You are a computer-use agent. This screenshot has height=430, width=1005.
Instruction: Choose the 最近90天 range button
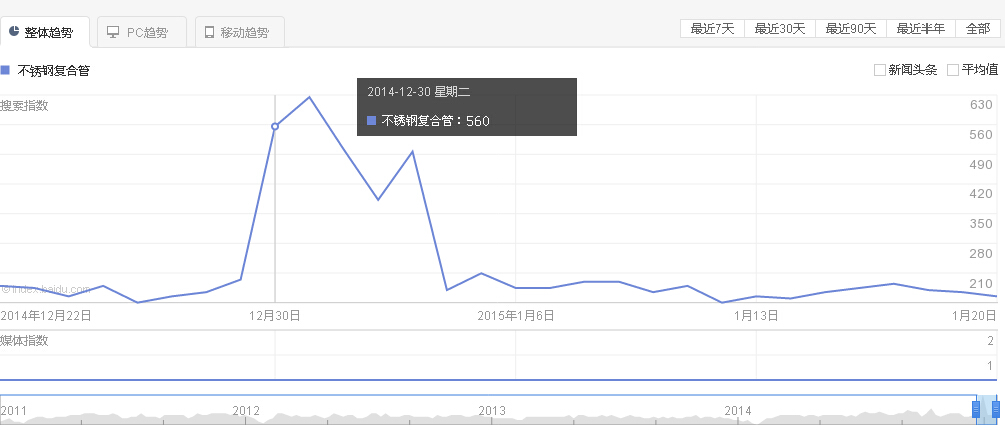tap(851, 28)
